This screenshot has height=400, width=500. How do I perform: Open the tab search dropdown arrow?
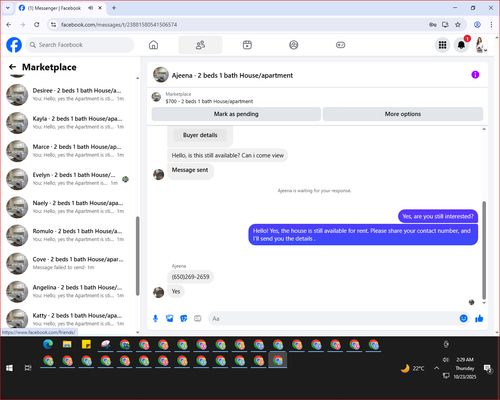click(8, 8)
